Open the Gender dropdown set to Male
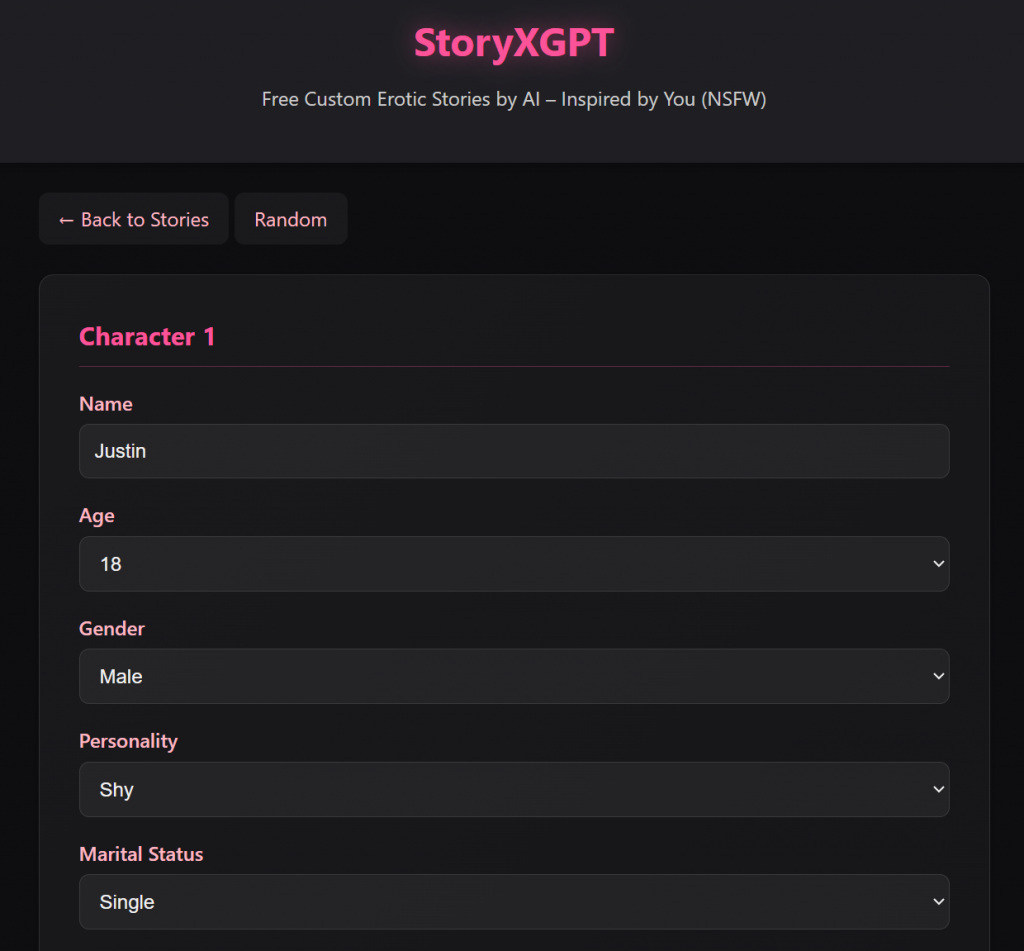 (x=513, y=677)
